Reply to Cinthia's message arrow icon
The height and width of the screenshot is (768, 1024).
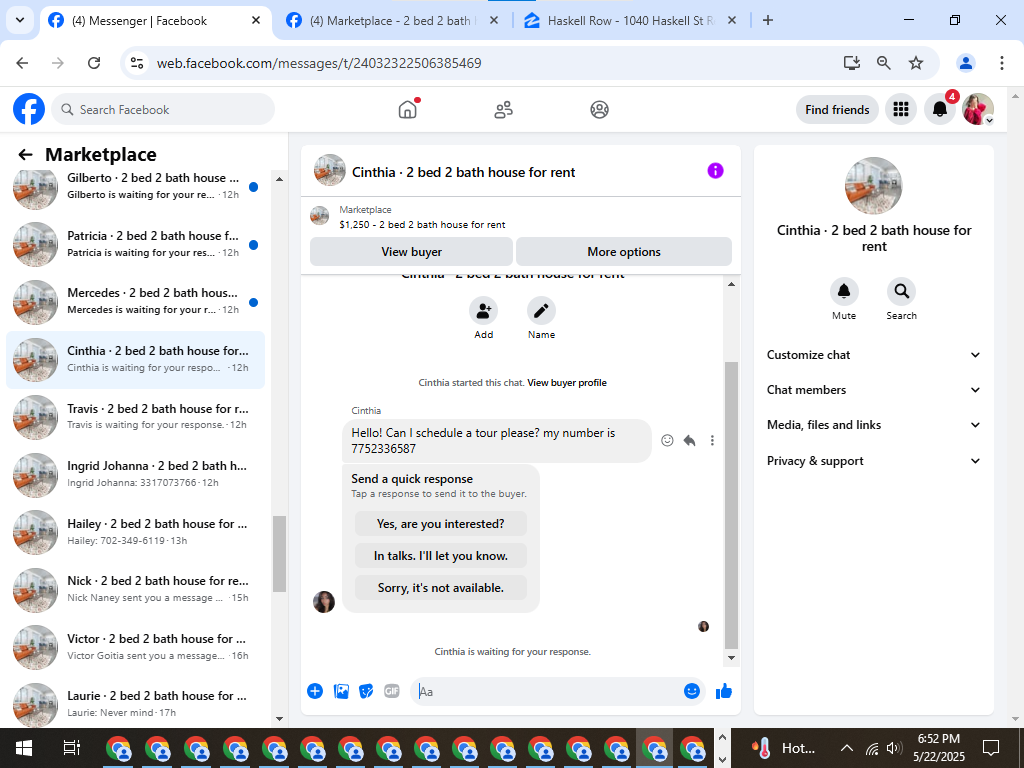[689, 441]
